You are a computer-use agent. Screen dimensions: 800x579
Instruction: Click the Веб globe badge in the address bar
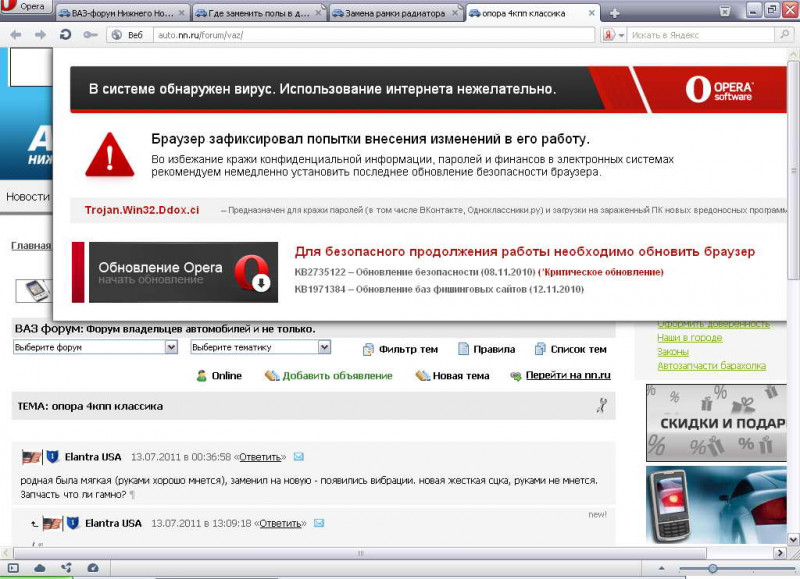(128, 35)
